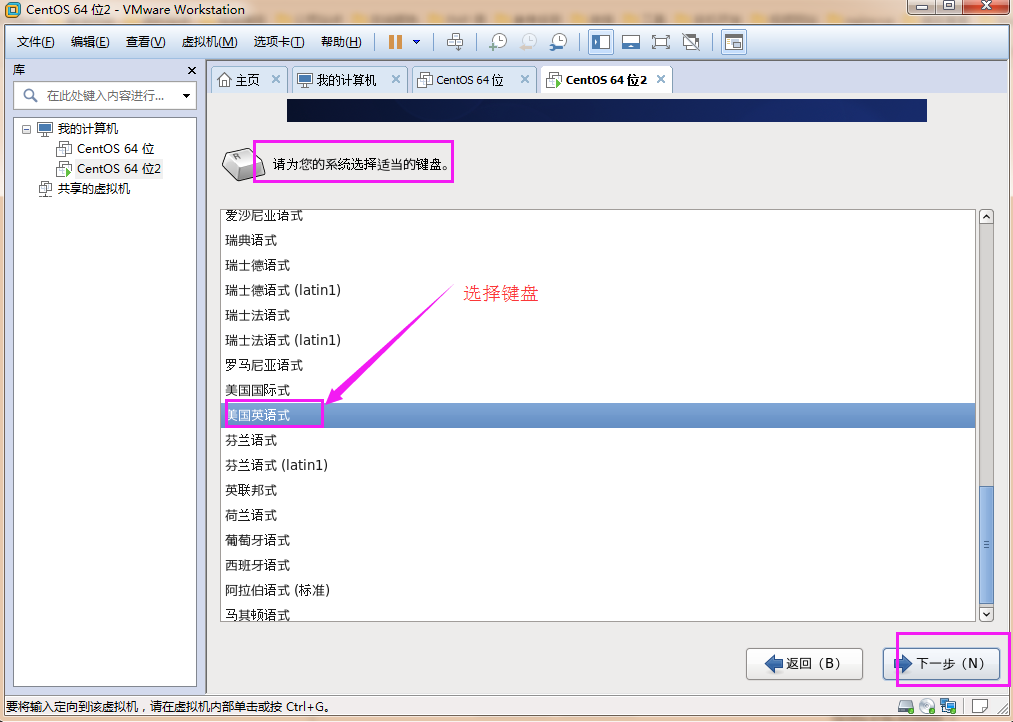The image size is (1013, 722).
Task: Open the library search dropdown arrow
Action: pos(186,96)
